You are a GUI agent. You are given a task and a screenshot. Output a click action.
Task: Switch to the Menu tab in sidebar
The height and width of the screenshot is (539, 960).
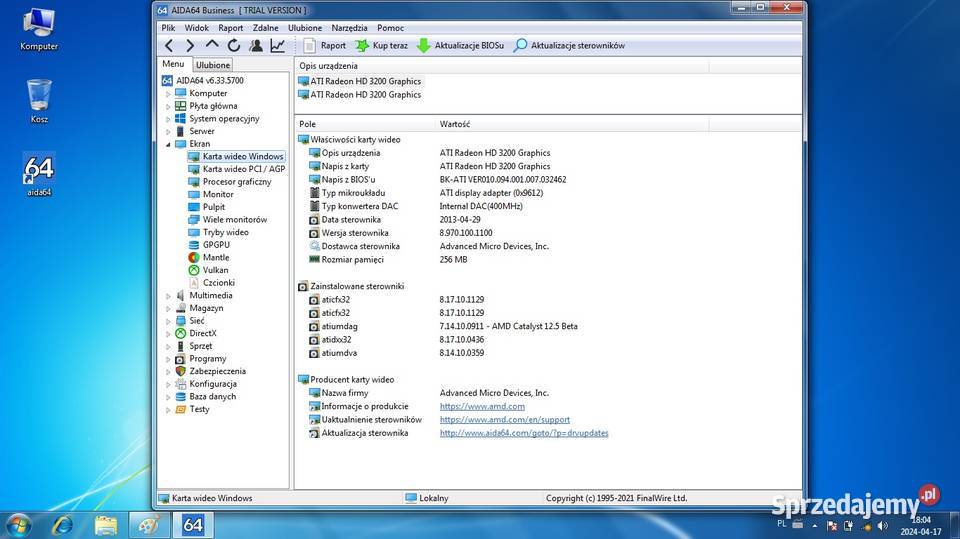pyautogui.click(x=173, y=64)
